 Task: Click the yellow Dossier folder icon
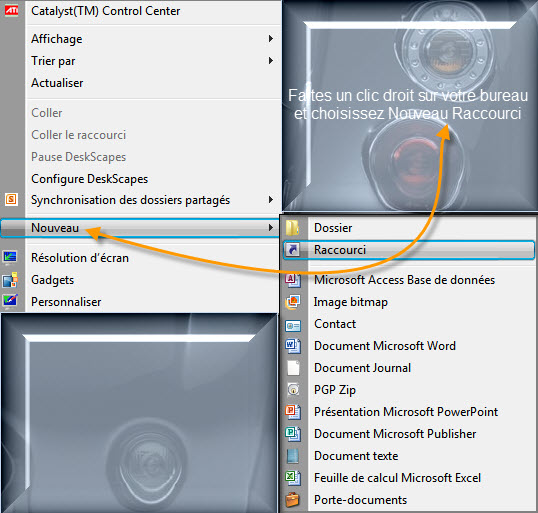coord(293,228)
